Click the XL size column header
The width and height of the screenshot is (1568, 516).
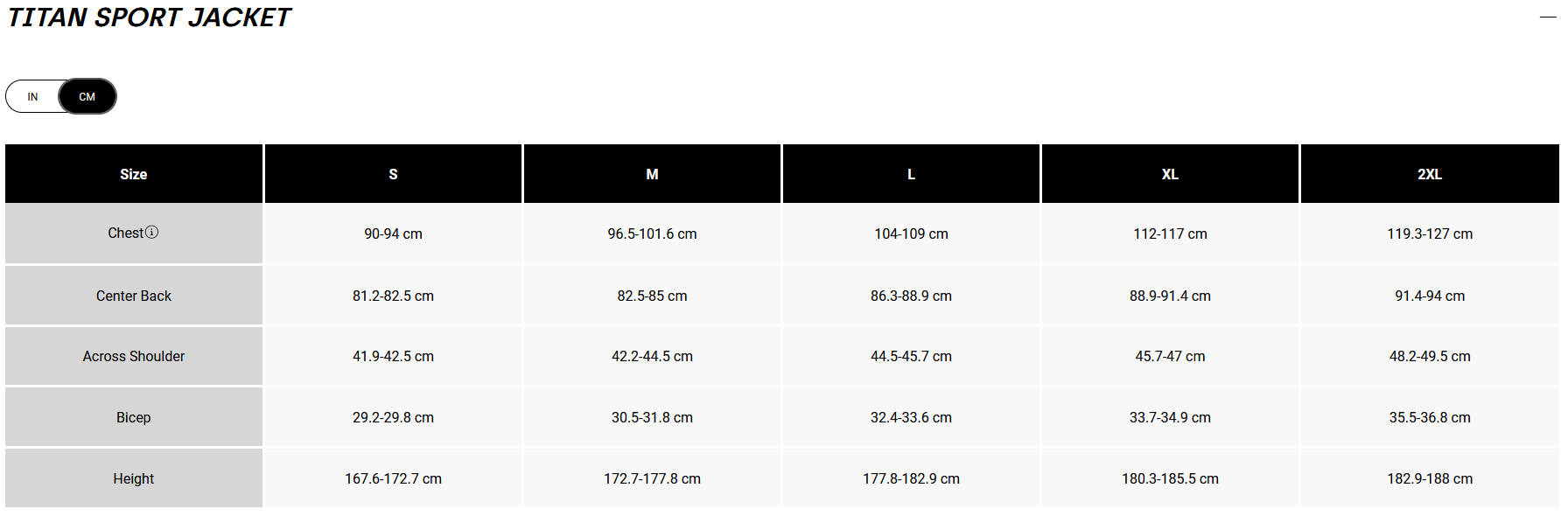[x=1170, y=174]
